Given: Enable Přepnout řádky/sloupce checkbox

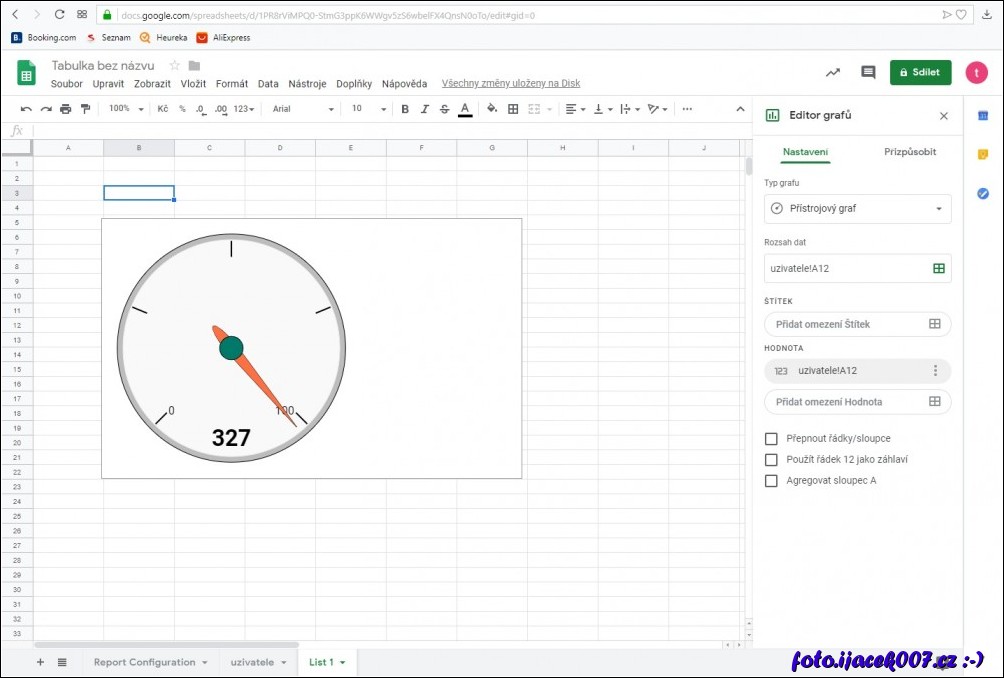Looking at the screenshot, I should pyautogui.click(x=771, y=439).
